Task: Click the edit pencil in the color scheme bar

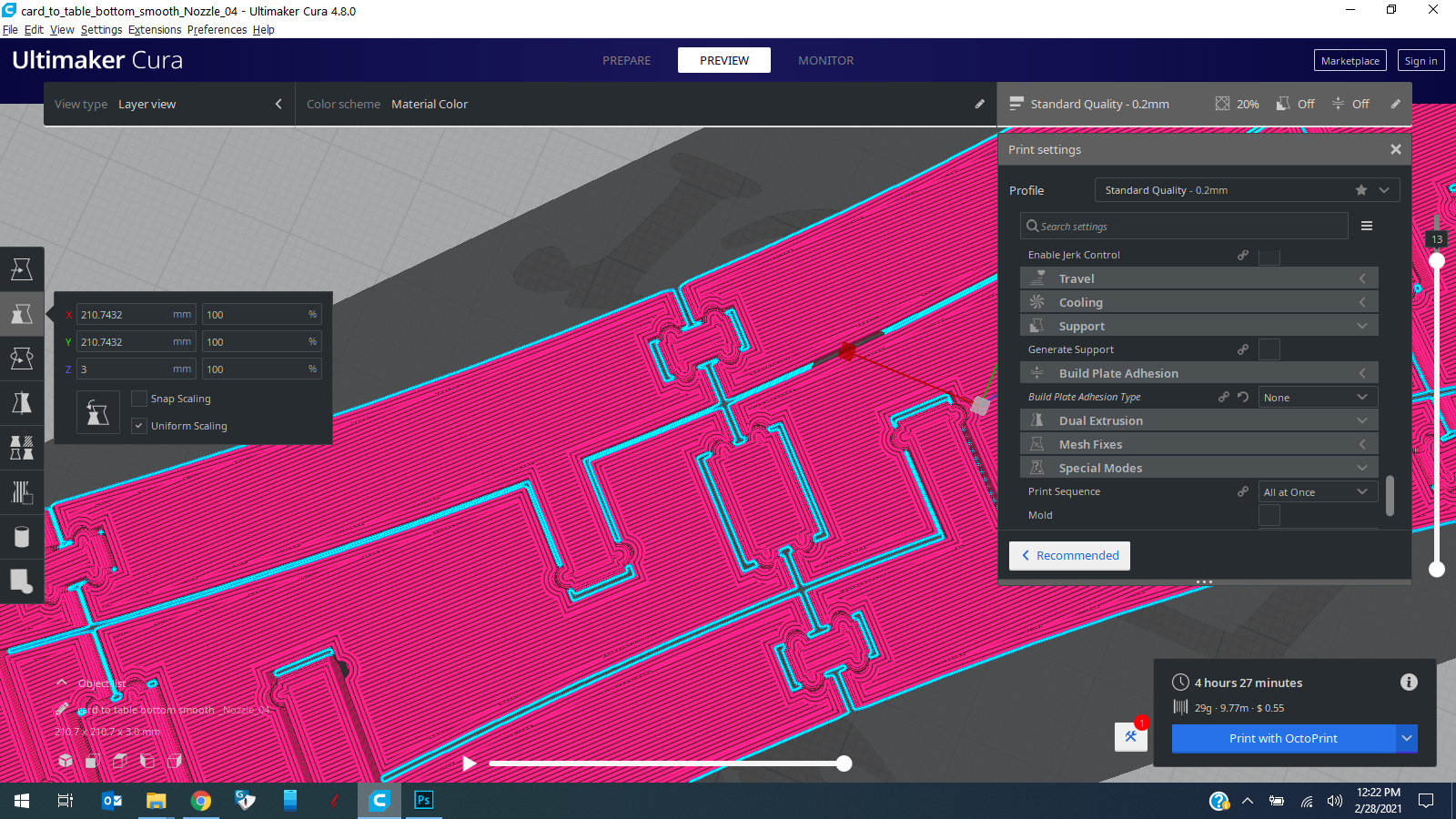Action: (x=980, y=104)
